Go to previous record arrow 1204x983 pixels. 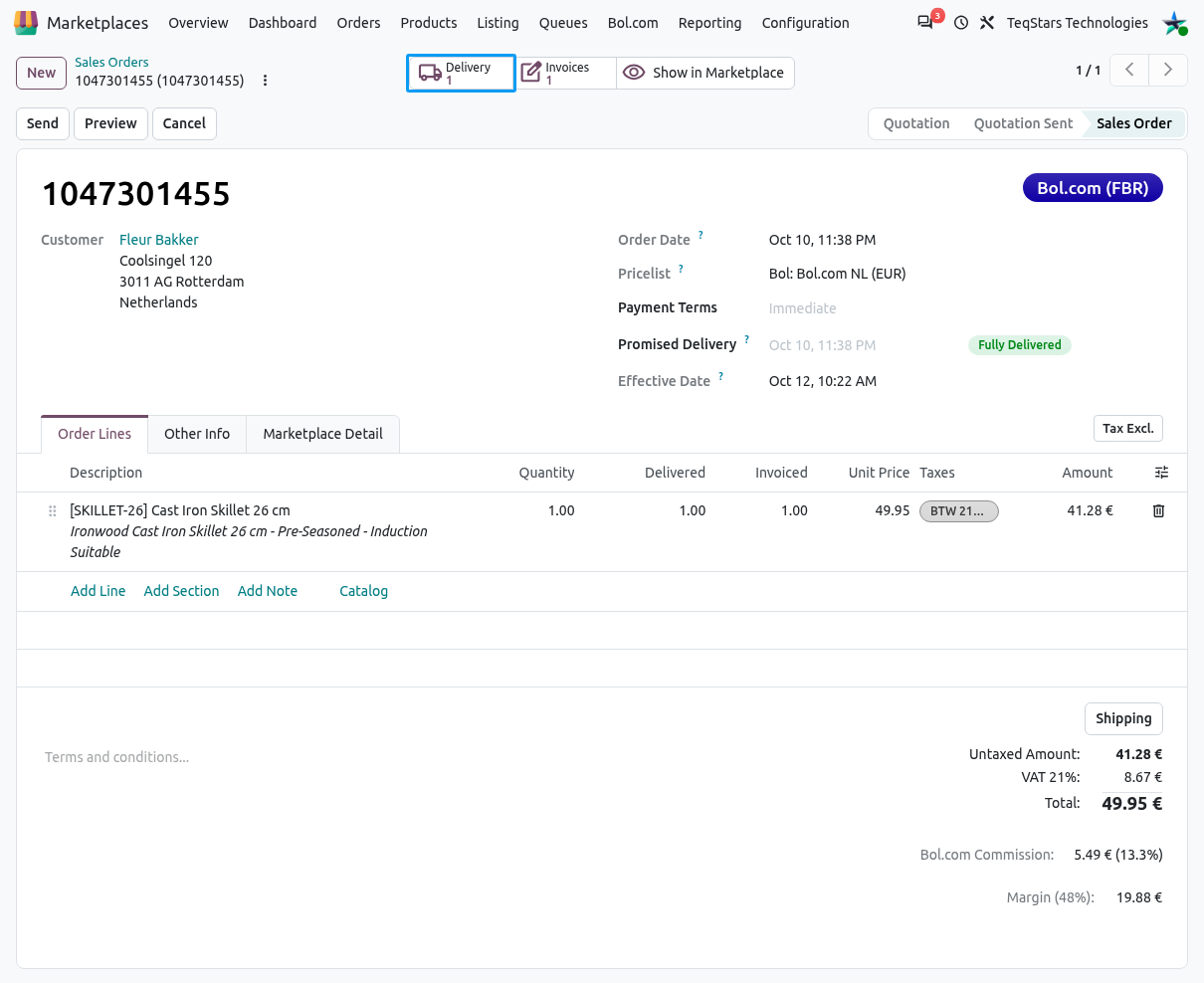coord(1129,70)
